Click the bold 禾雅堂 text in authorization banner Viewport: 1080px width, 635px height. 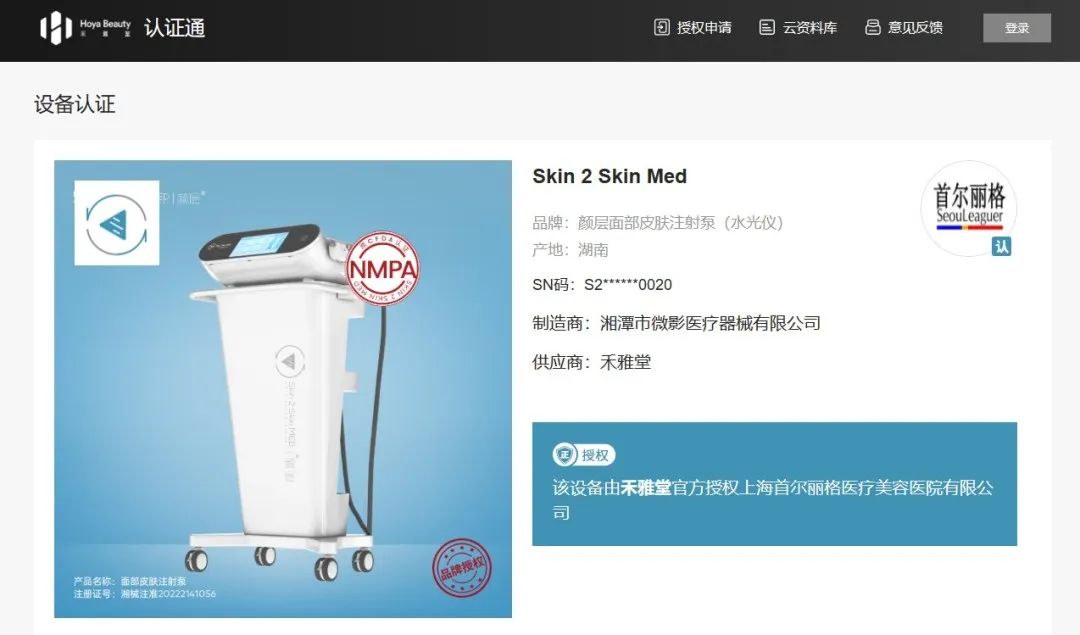[646, 488]
